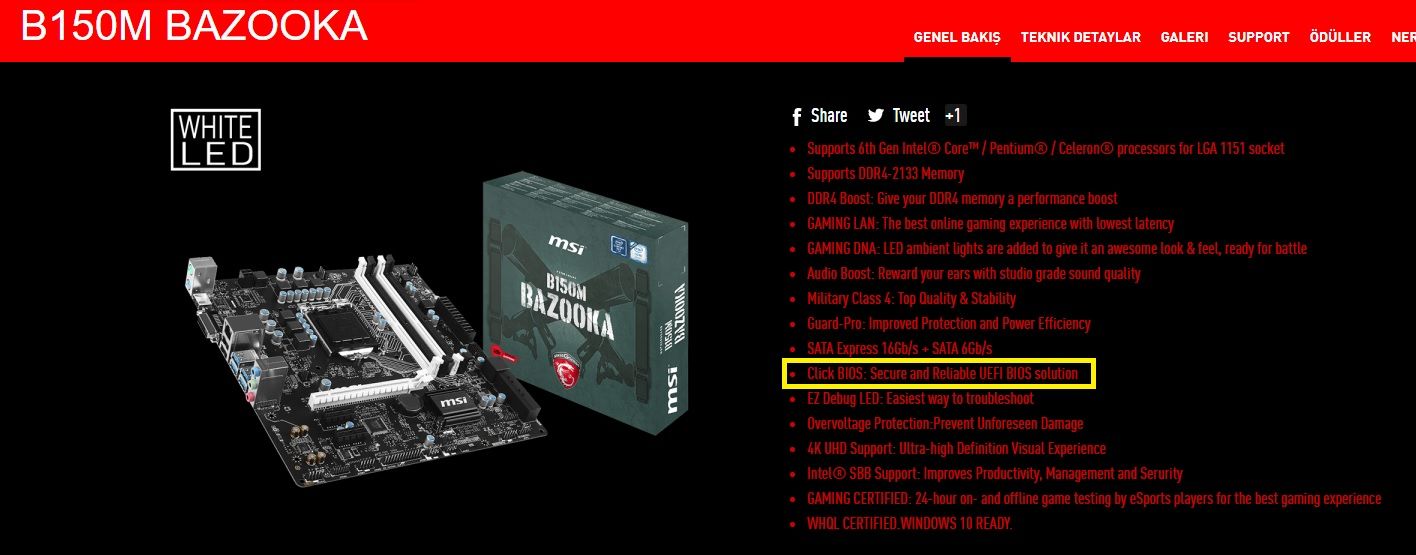
Task: Open the GALERI tab
Action: (x=1184, y=37)
